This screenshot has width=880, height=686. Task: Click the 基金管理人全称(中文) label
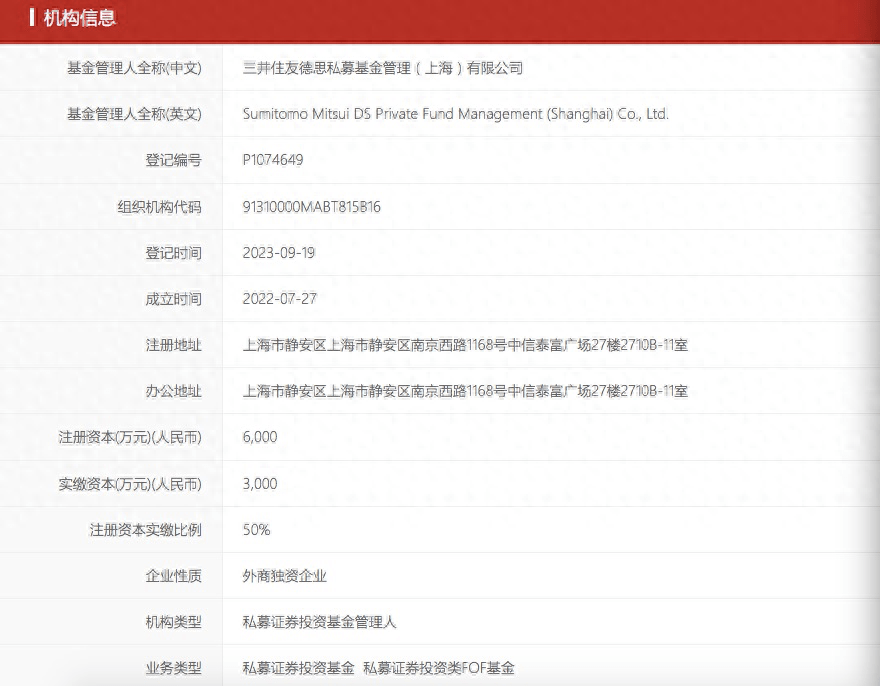click(134, 68)
